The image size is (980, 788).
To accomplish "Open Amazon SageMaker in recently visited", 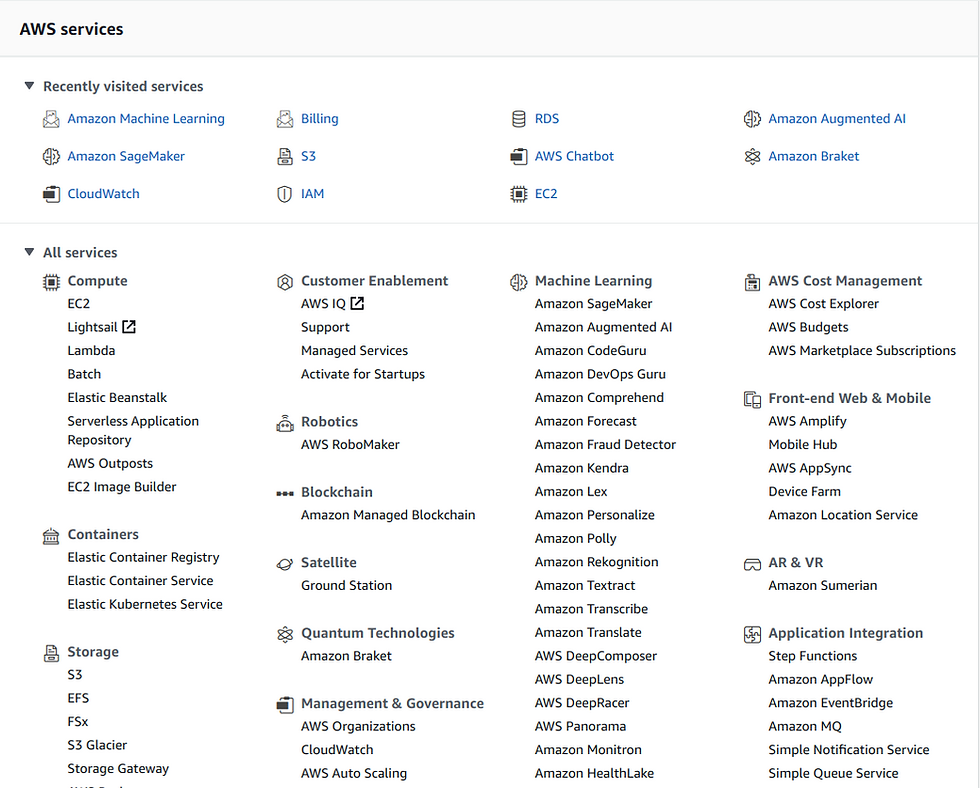I will click(126, 156).
